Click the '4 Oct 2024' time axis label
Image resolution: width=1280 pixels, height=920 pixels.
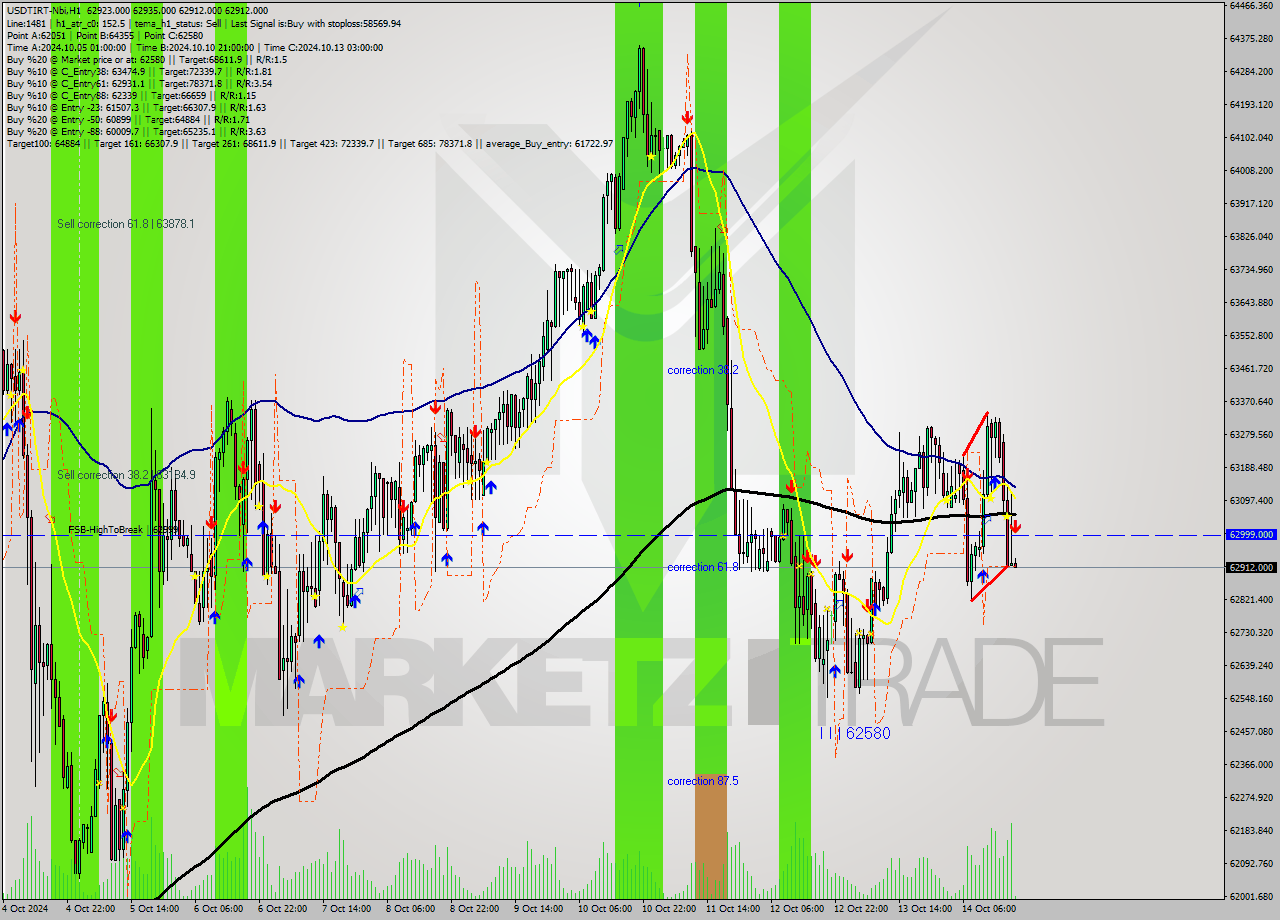[x=25, y=909]
